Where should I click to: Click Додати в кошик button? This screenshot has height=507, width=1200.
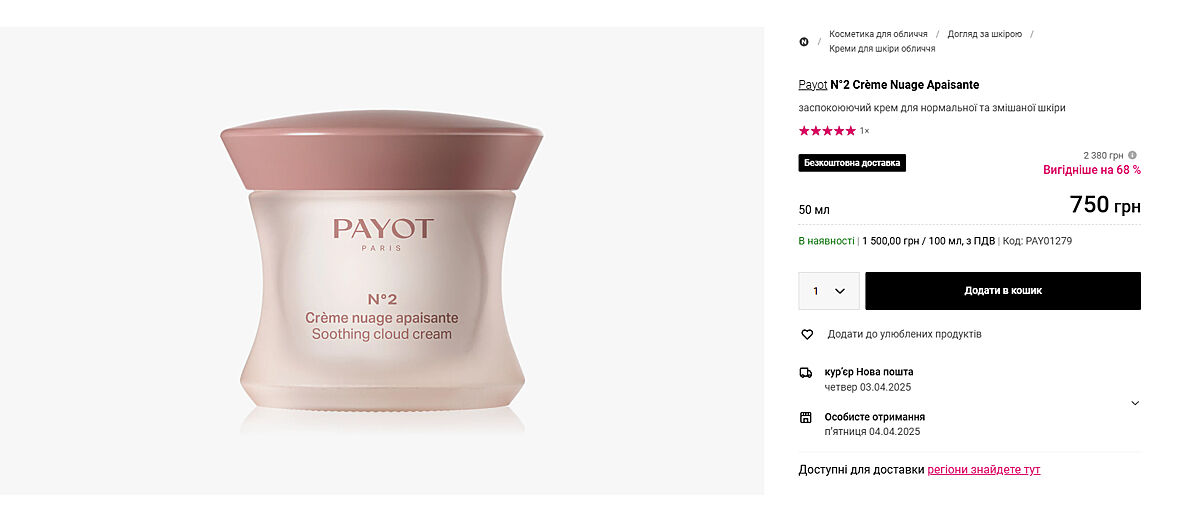coord(1003,291)
